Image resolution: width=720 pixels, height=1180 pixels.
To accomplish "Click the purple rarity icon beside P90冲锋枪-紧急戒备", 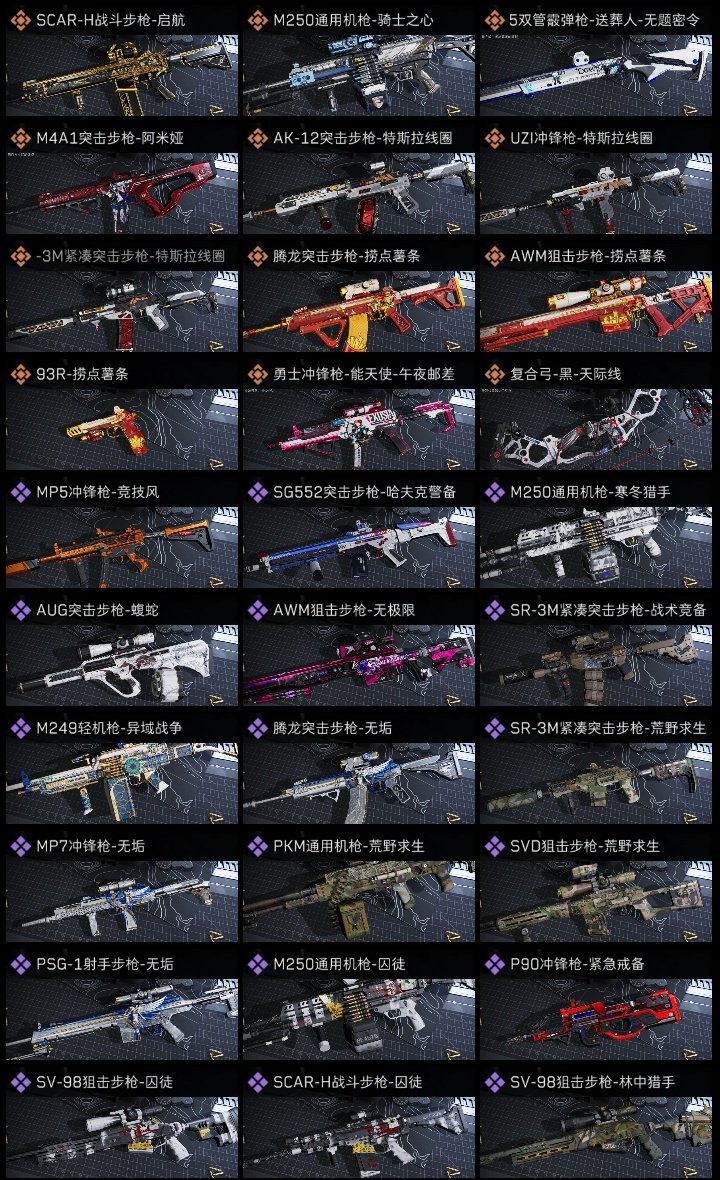I will (494, 964).
